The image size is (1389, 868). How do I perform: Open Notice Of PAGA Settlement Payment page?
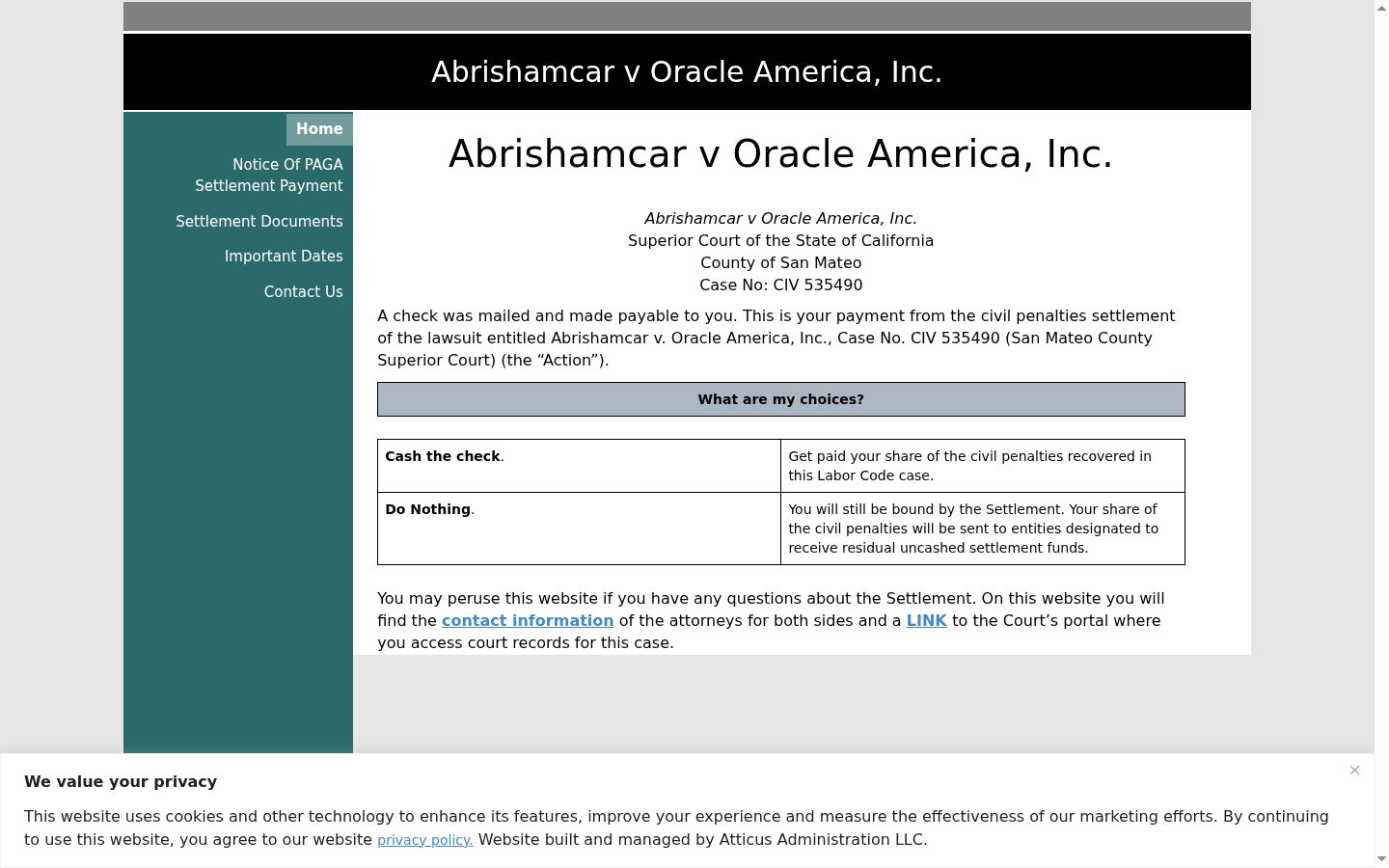tap(269, 175)
